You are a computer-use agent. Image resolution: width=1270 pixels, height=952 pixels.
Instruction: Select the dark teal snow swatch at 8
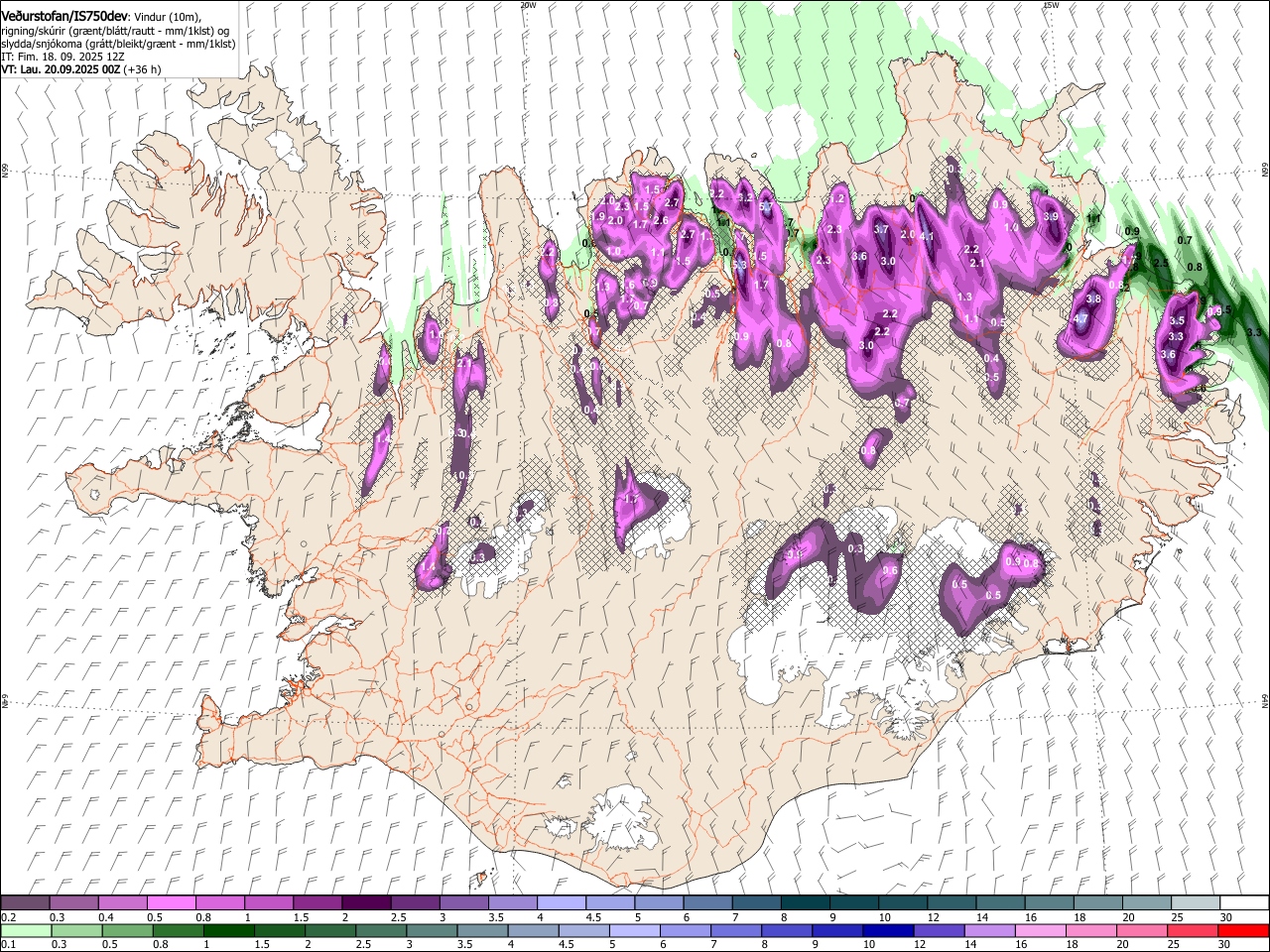click(804, 903)
